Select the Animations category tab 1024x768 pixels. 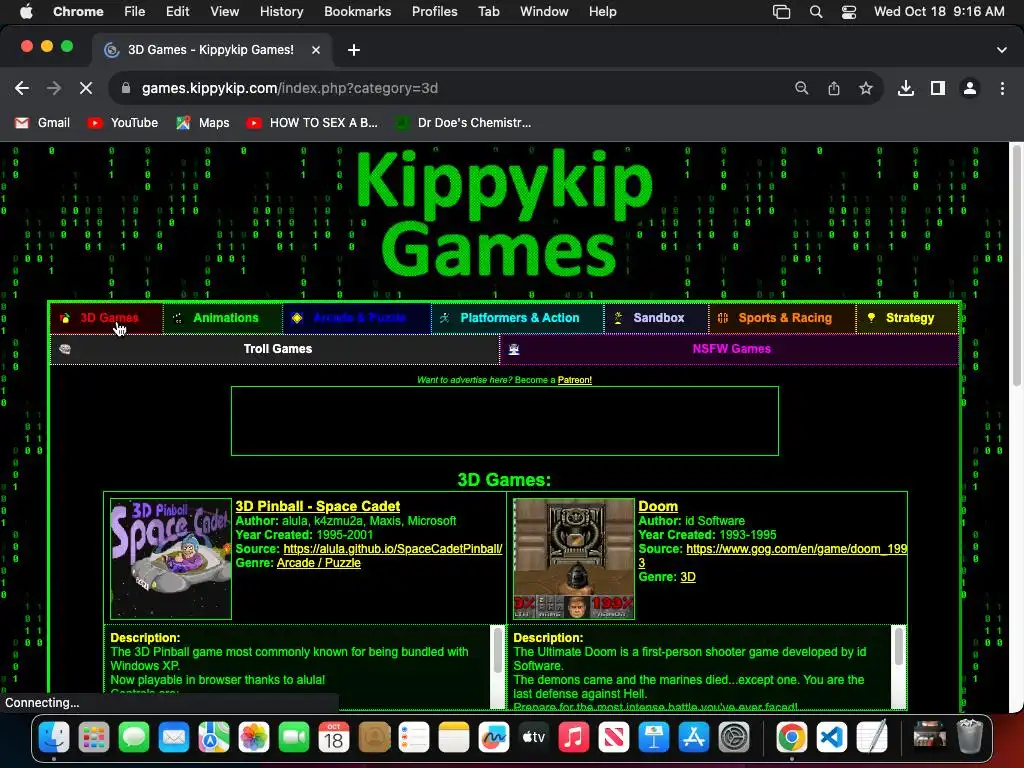point(223,318)
